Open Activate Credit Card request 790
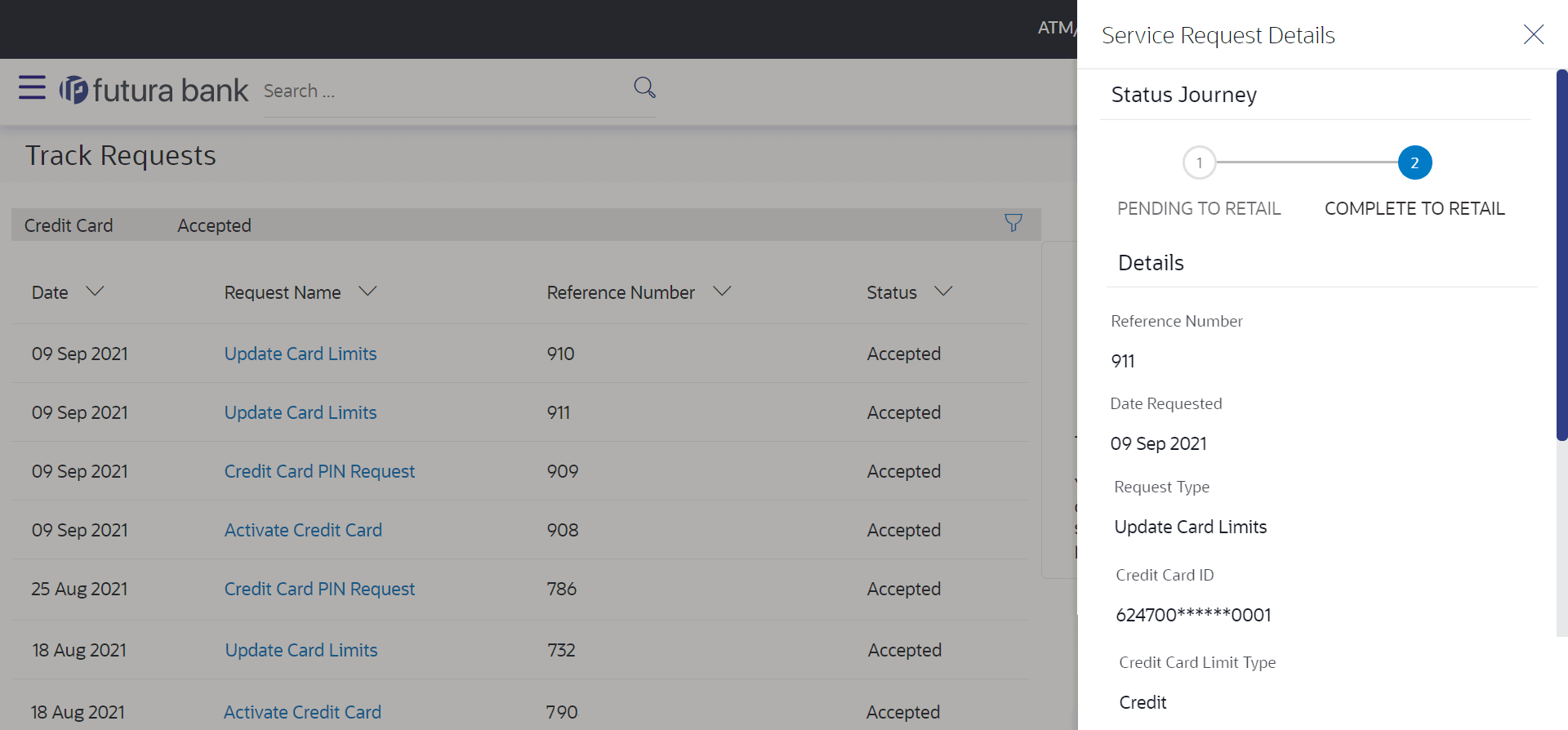Screen dimensions: 1568x730 pos(302,712)
